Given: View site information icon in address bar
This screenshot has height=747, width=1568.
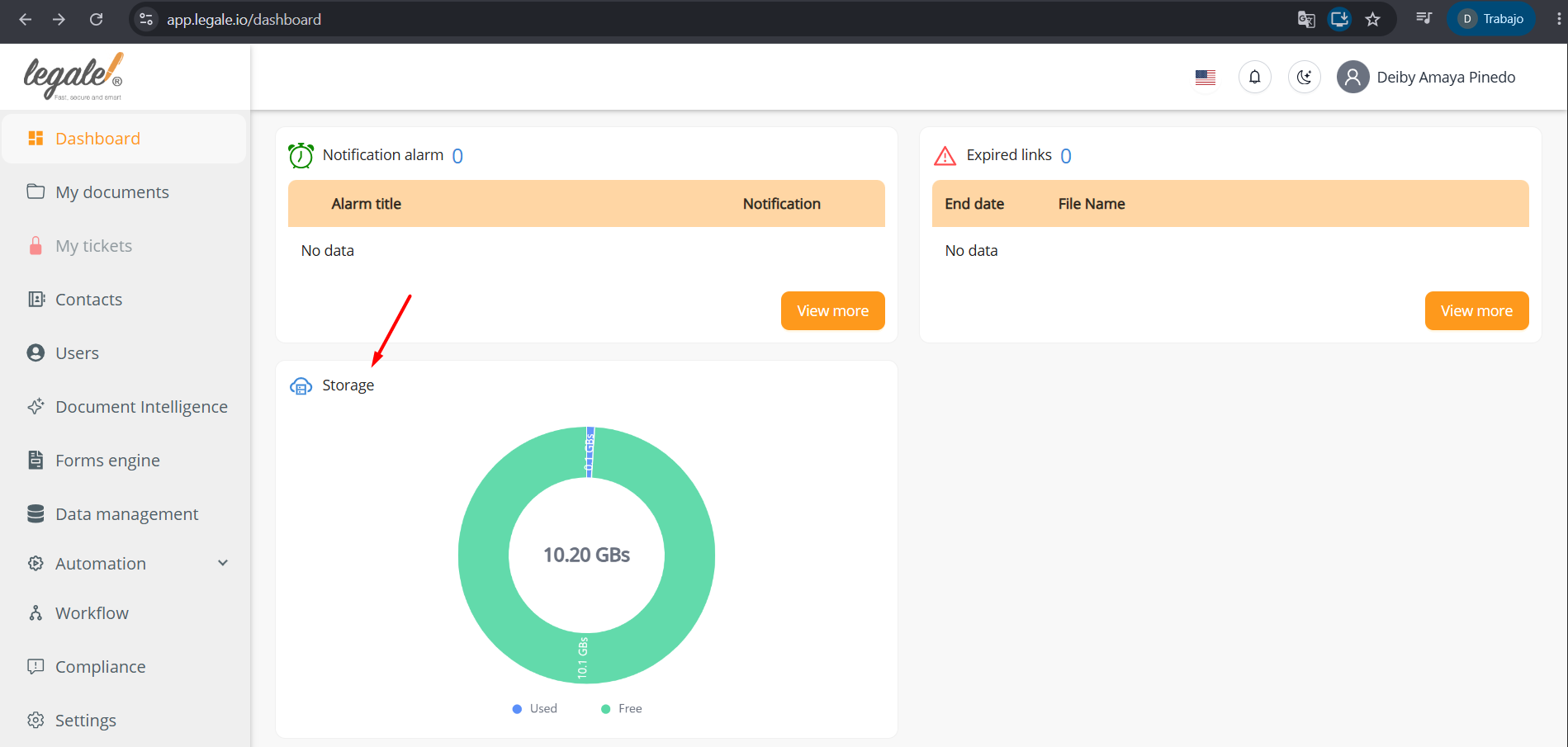Looking at the screenshot, I should pyautogui.click(x=146, y=19).
